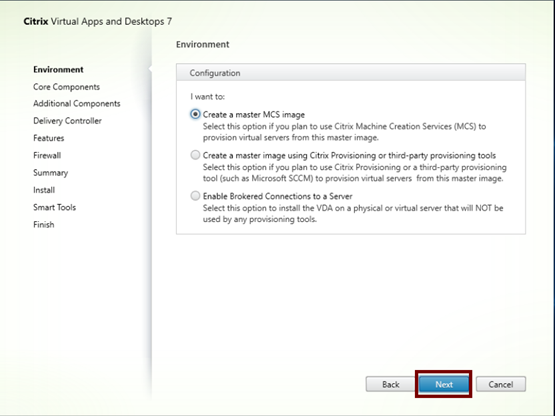This screenshot has height=416, width=555.
Task: Select Enable Brokered Connections to a Server
Action: 195,196
